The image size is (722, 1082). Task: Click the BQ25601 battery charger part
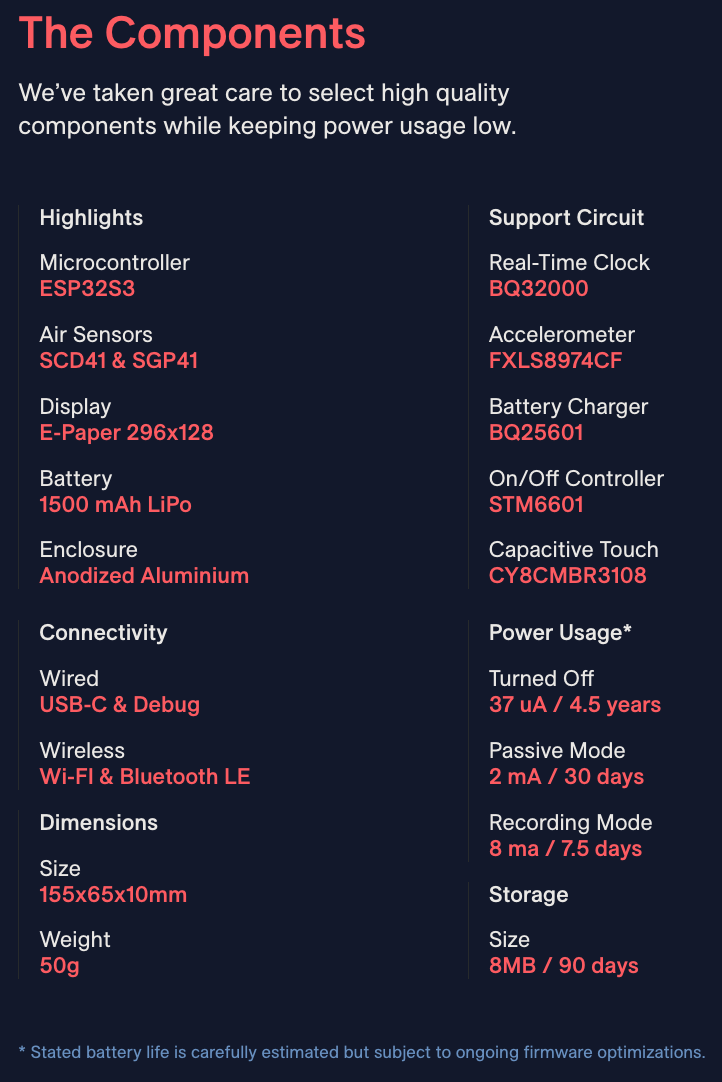pyautogui.click(x=536, y=433)
